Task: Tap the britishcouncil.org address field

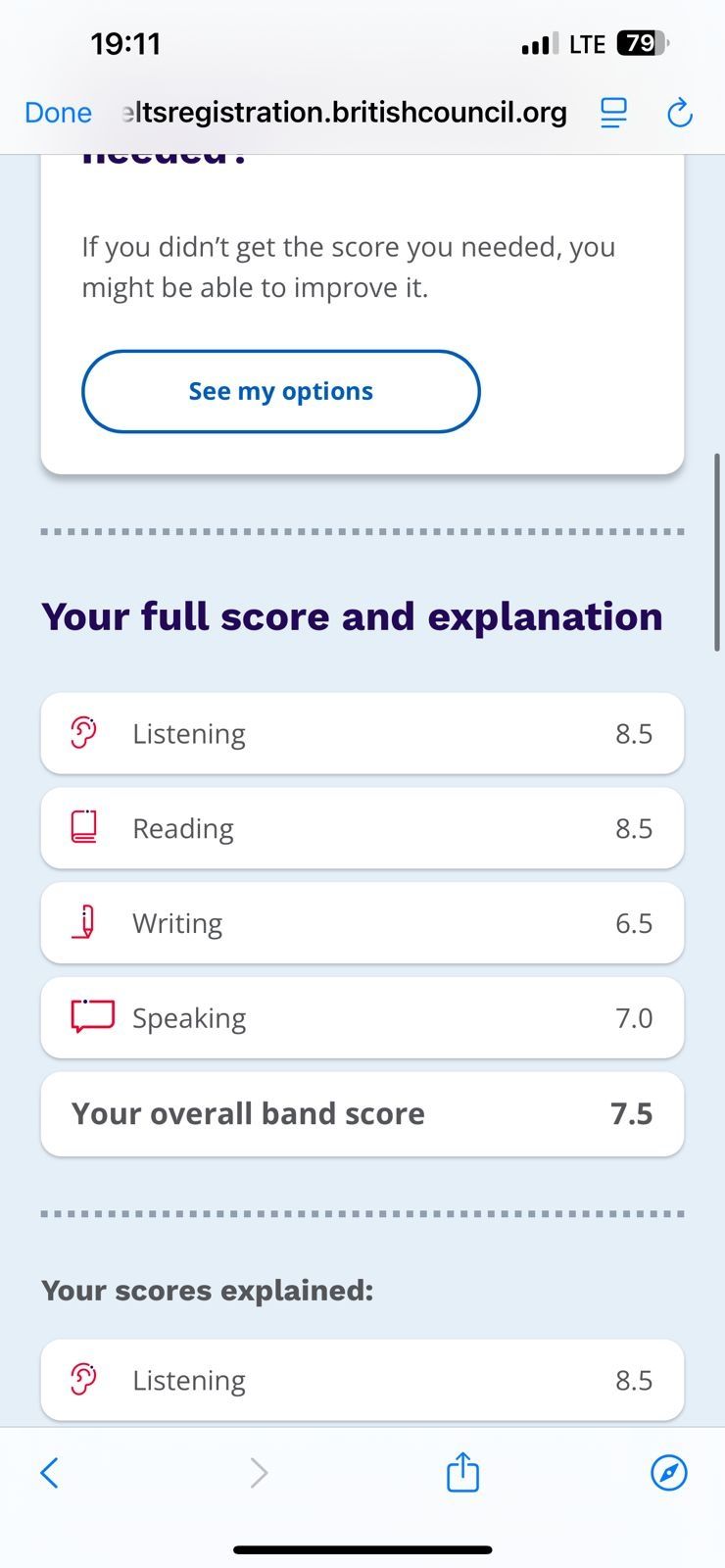Action: click(x=344, y=113)
